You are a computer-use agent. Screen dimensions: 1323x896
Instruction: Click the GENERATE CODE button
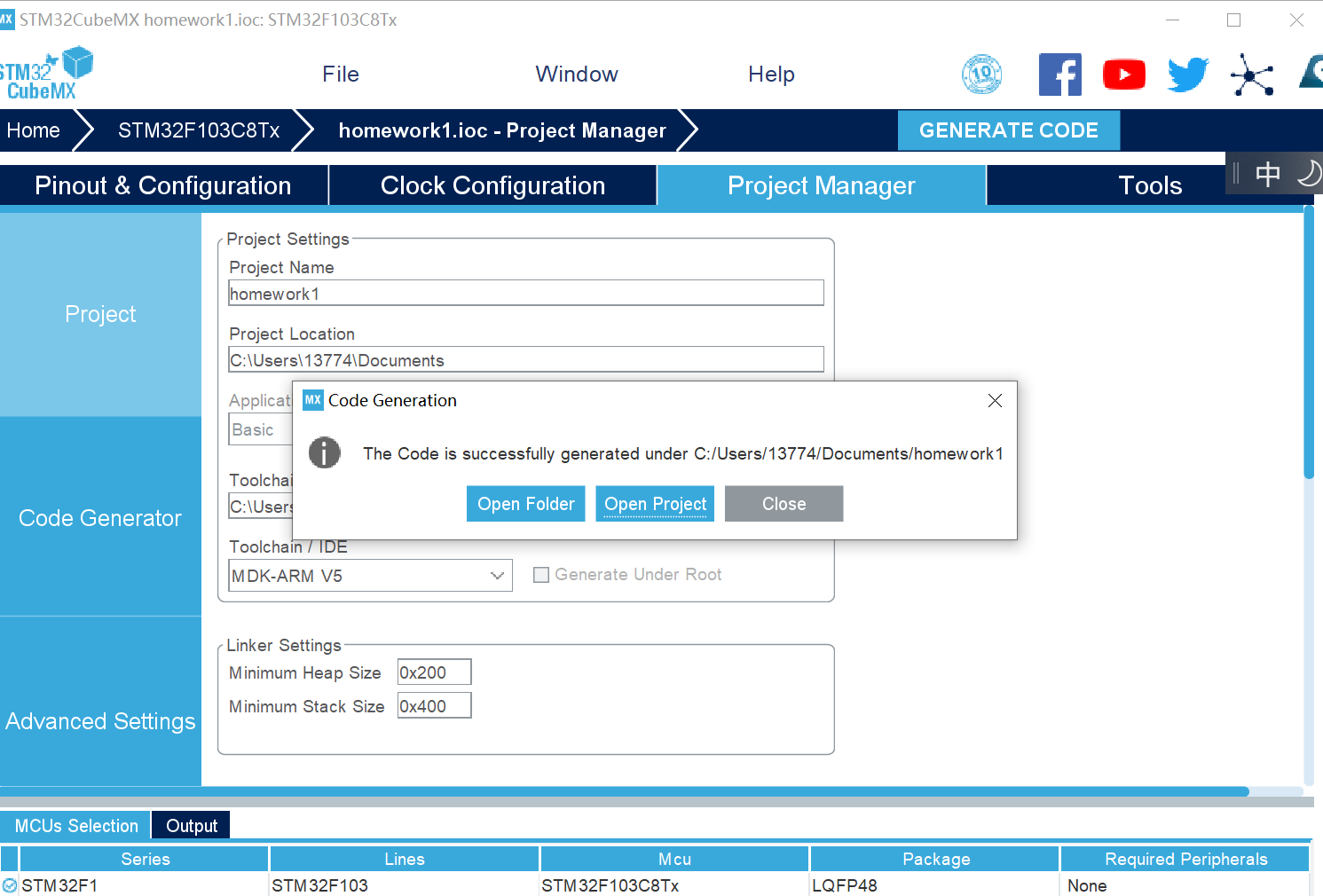[1009, 130]
